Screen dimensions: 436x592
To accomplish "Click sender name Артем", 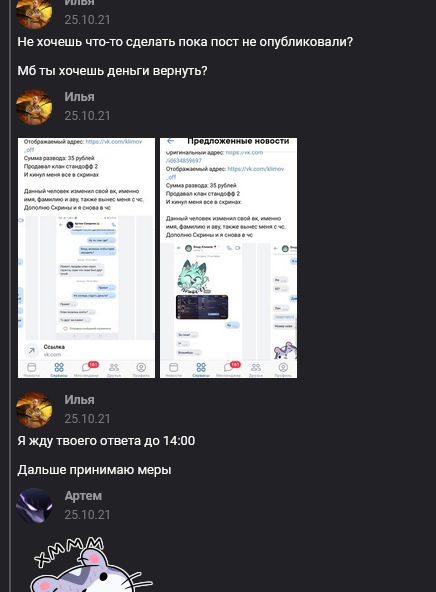I will click(83, 496).
